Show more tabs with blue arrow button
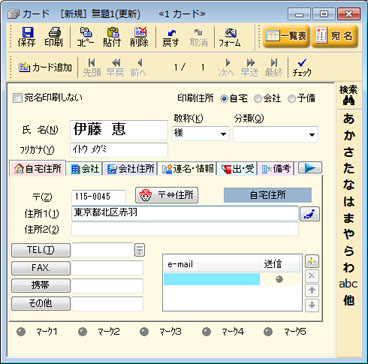The image size is (368, 364). [x=310, y=168]
